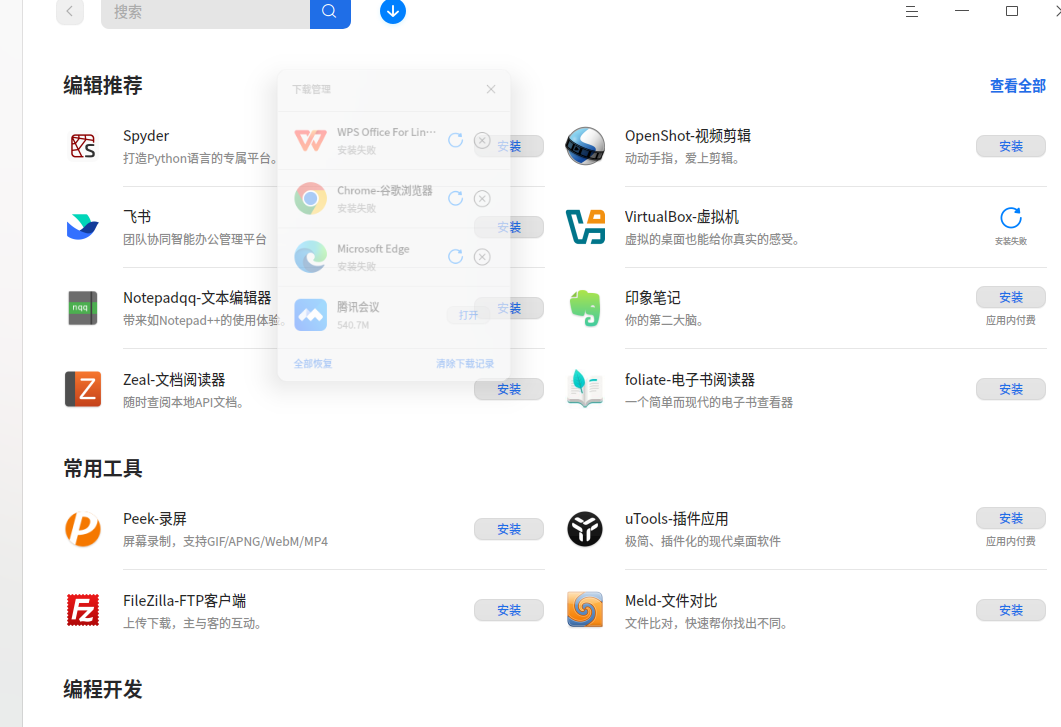Open the VirtualBox-虚拟机 title

(681, 217)
